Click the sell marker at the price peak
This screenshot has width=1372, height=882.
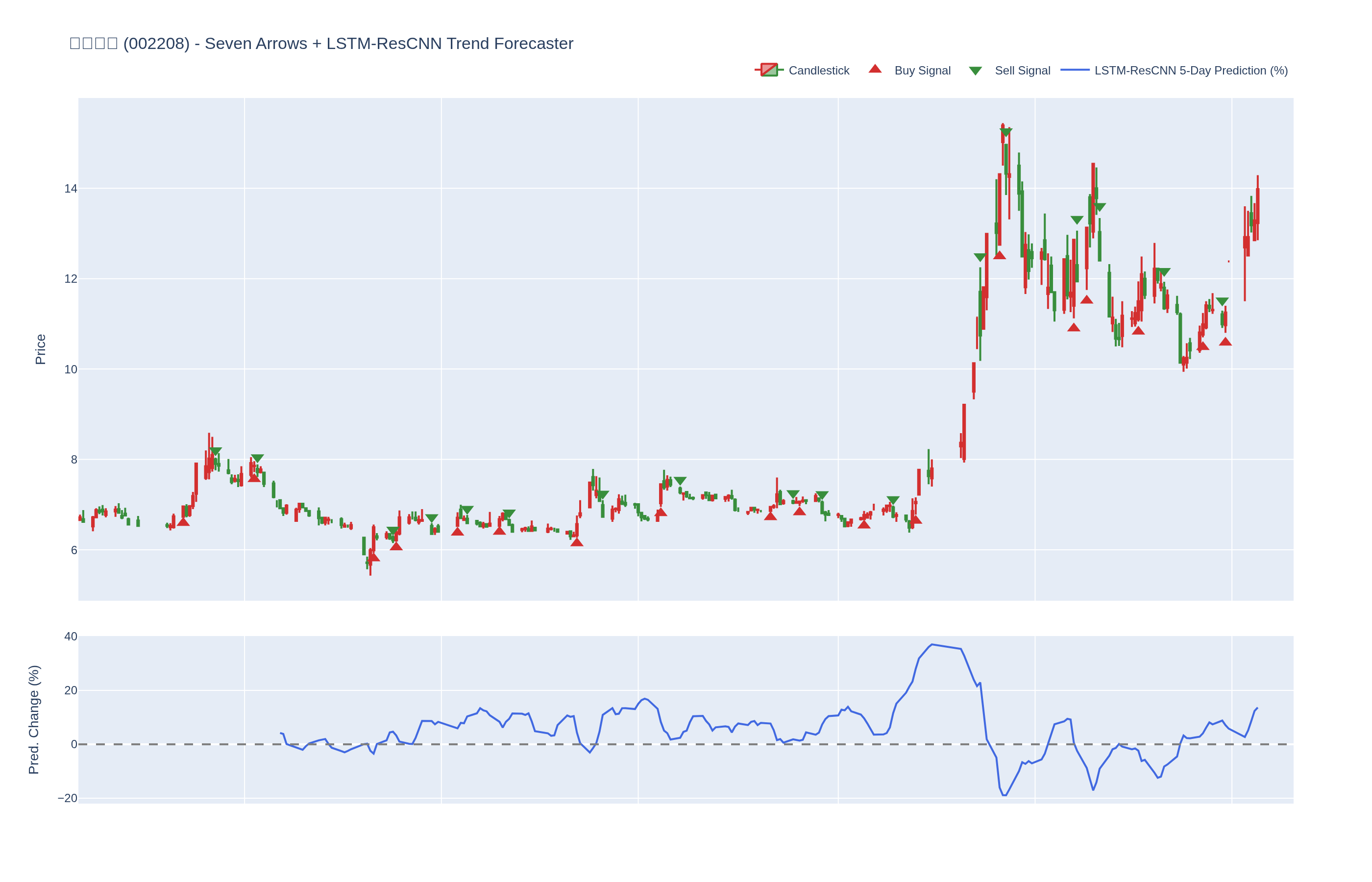[1006, 133]
